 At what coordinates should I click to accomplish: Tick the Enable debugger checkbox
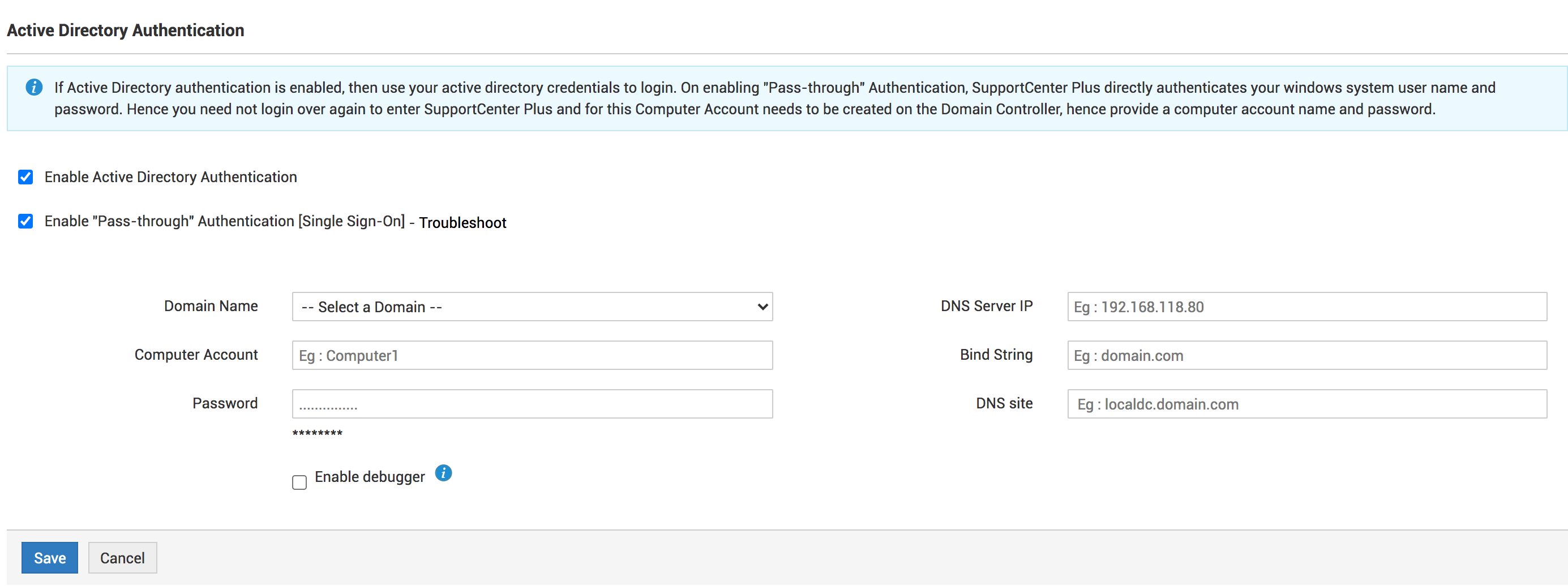(299, 482)
